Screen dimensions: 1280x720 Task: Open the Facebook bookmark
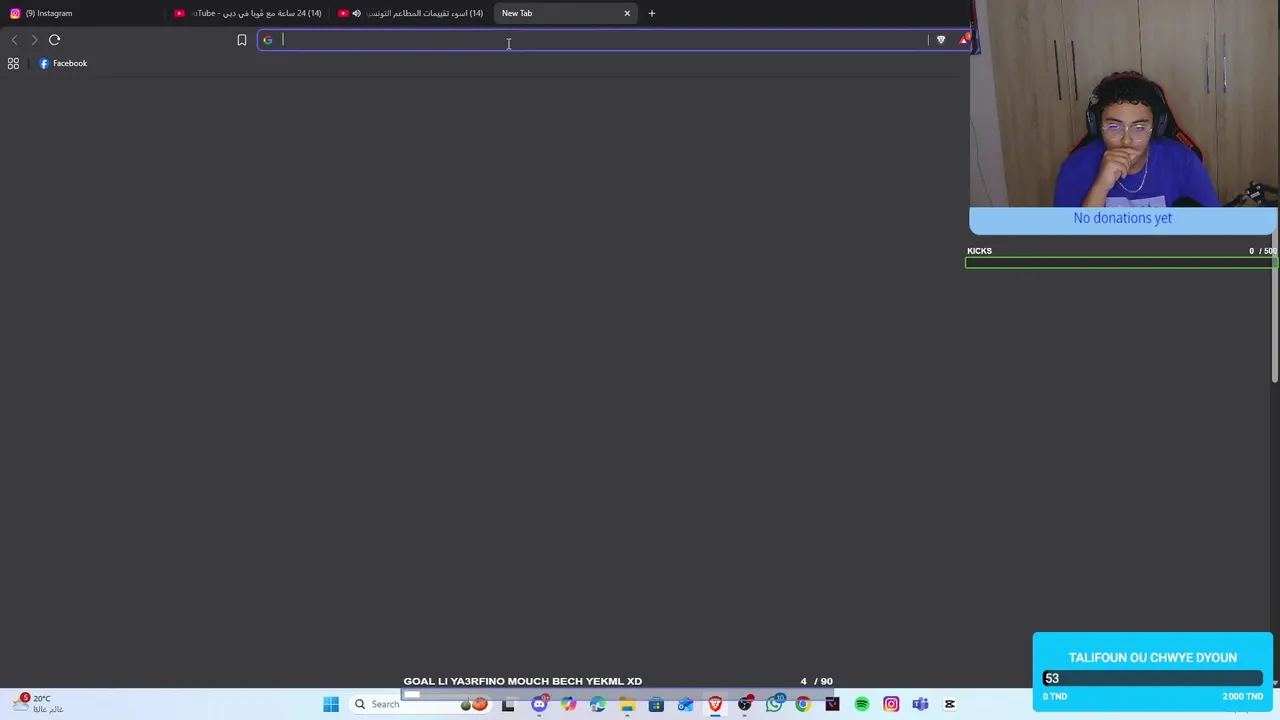(x=63, y=63)
